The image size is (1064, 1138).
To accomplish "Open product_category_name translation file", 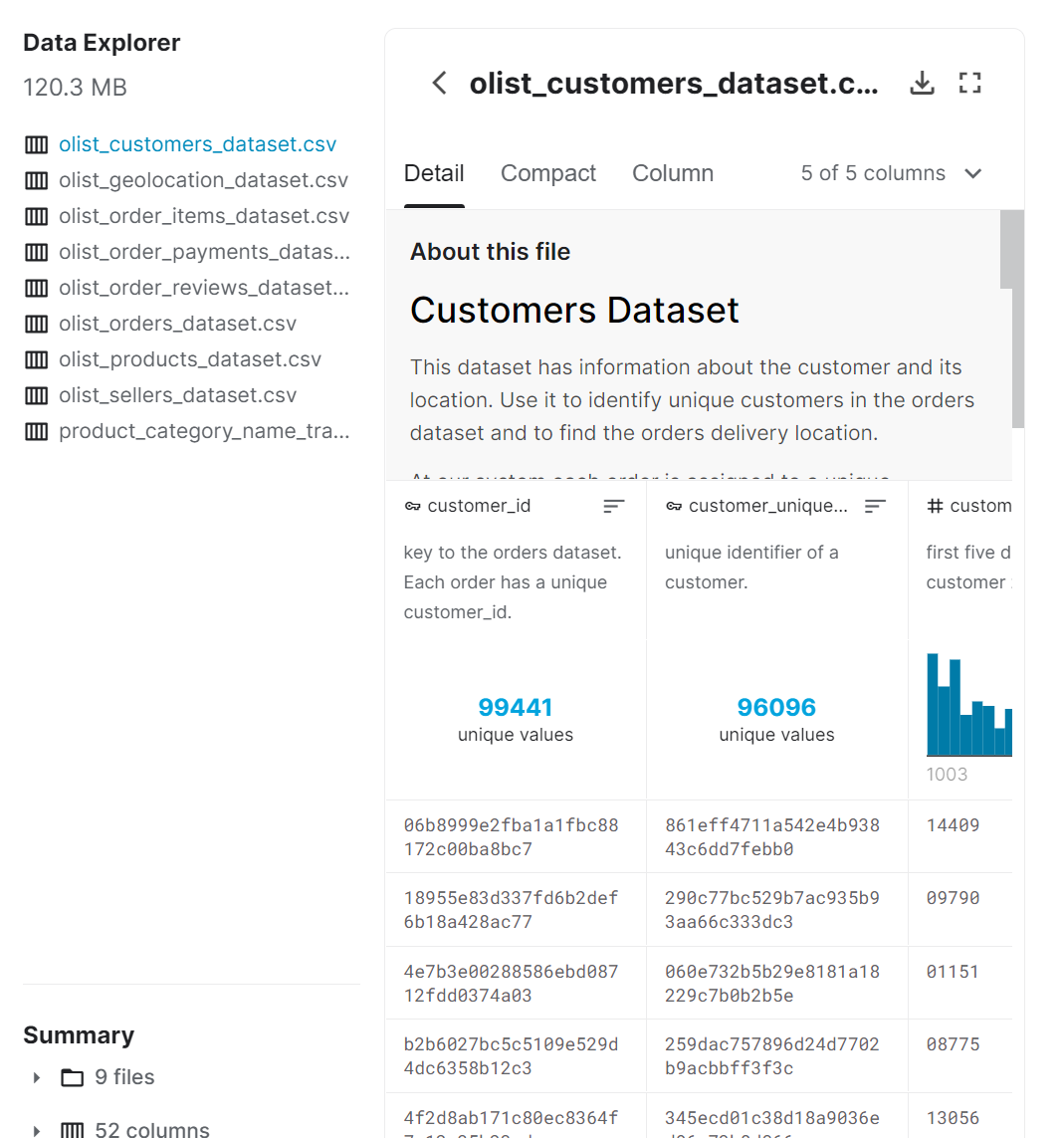I will 204,432.
